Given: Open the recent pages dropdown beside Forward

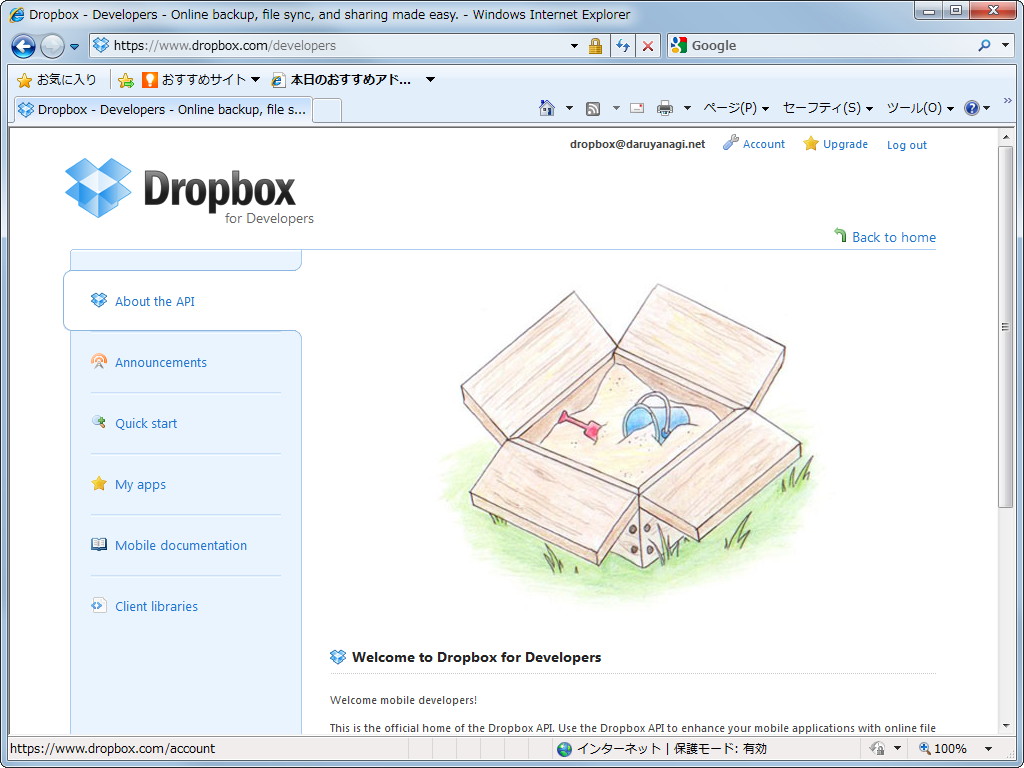Looking at the screenshot, I should click(74, 47).
